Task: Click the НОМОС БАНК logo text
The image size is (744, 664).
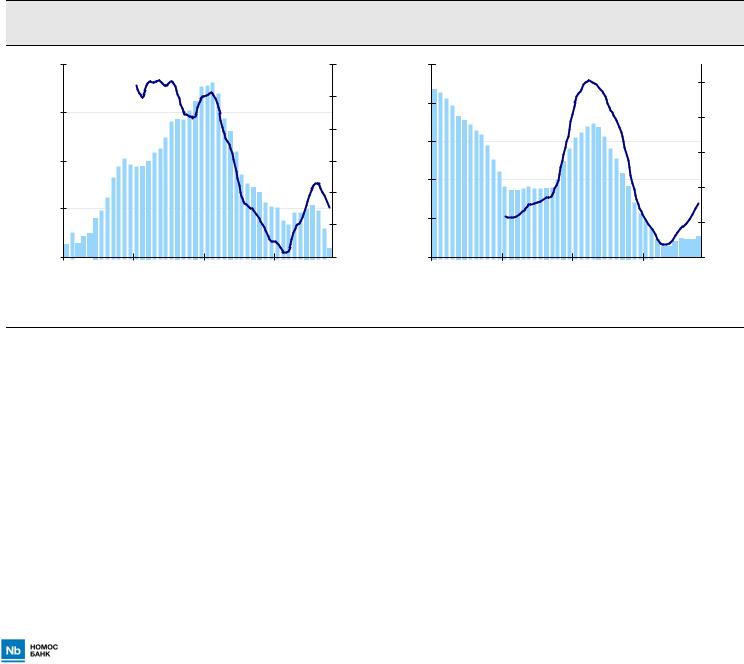Action: pyautogui.click(x=44, y=650)
